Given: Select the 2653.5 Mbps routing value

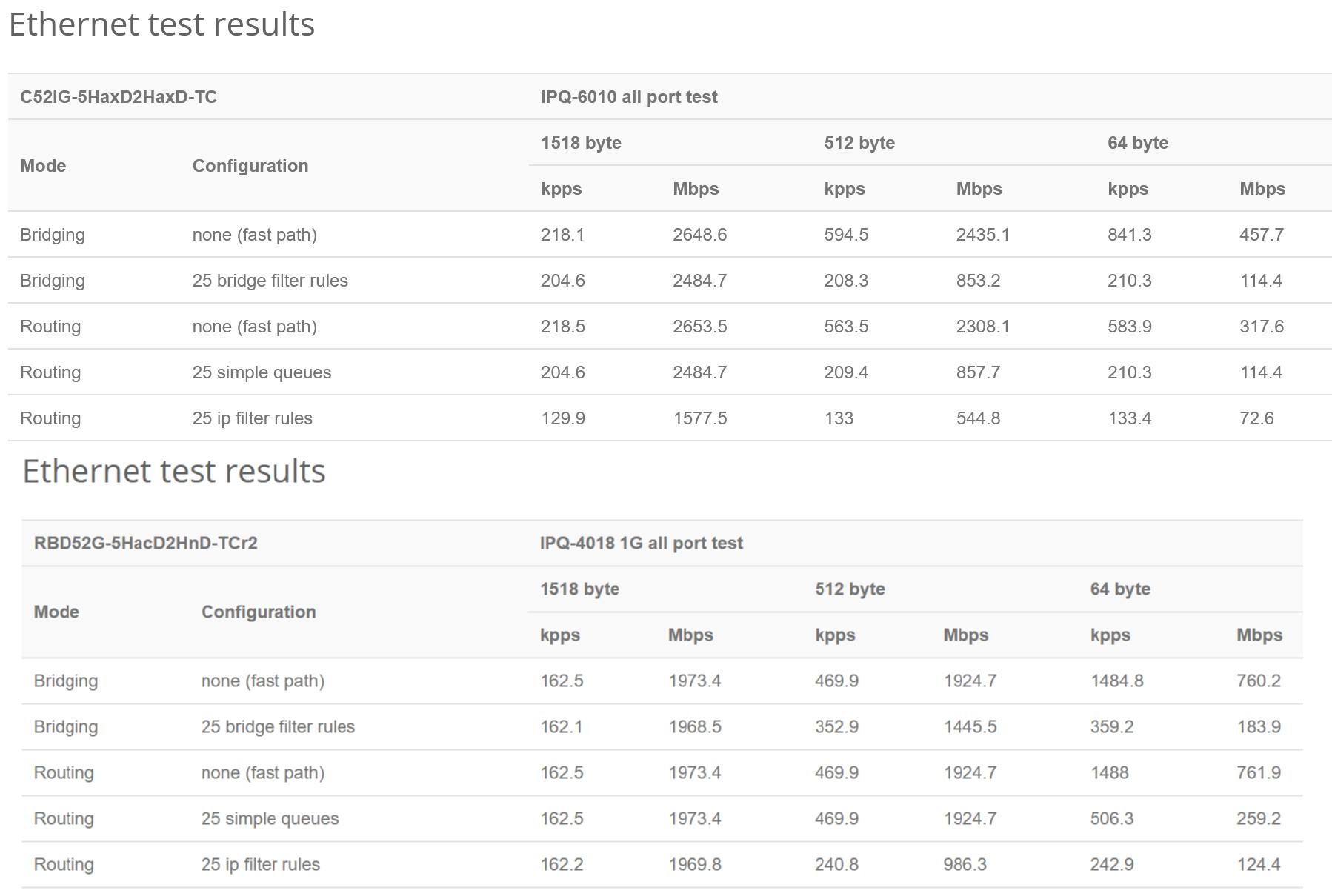Looking at the screenshot, I should coord(699,327).
